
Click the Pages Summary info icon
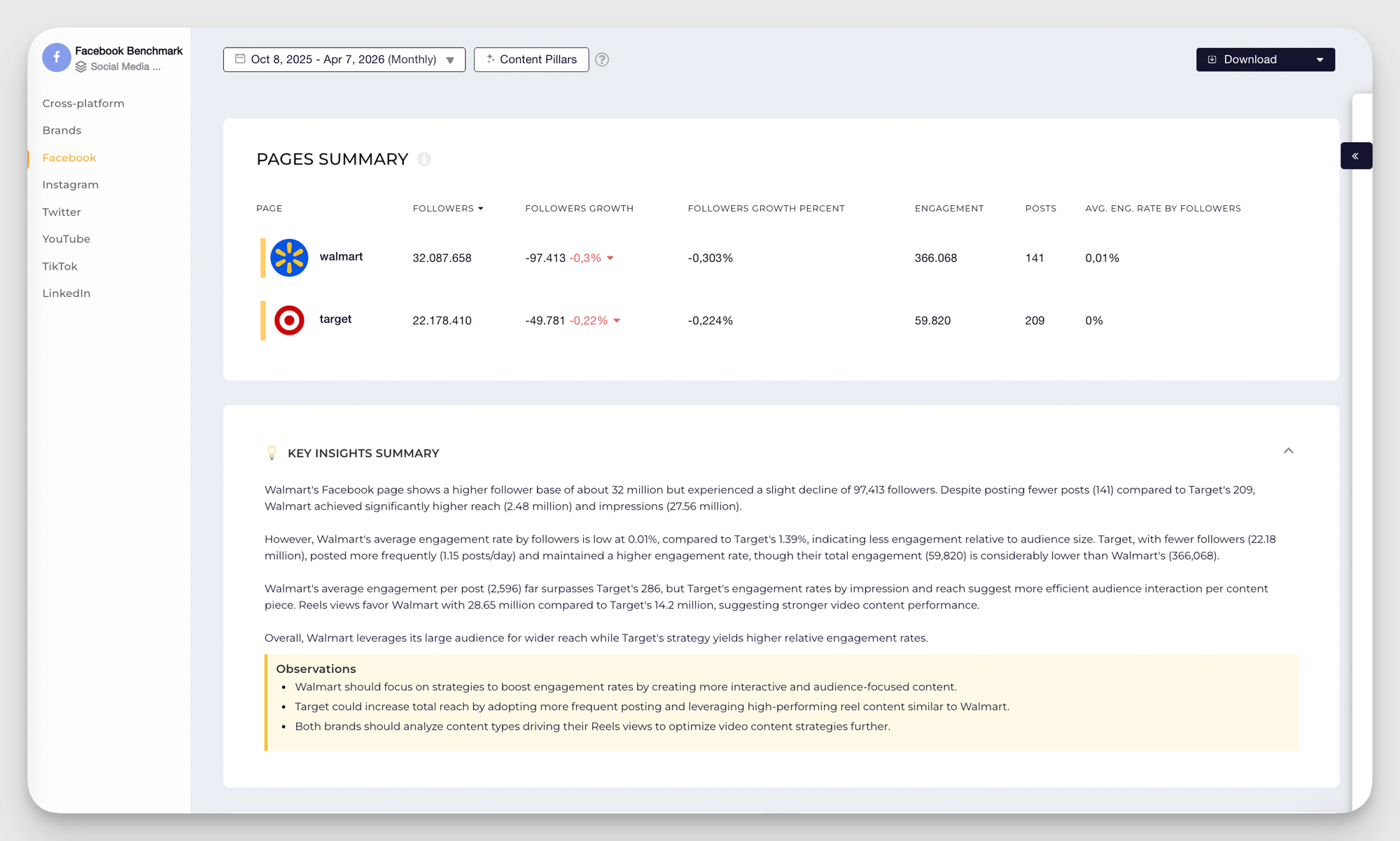tap(424, 159)
